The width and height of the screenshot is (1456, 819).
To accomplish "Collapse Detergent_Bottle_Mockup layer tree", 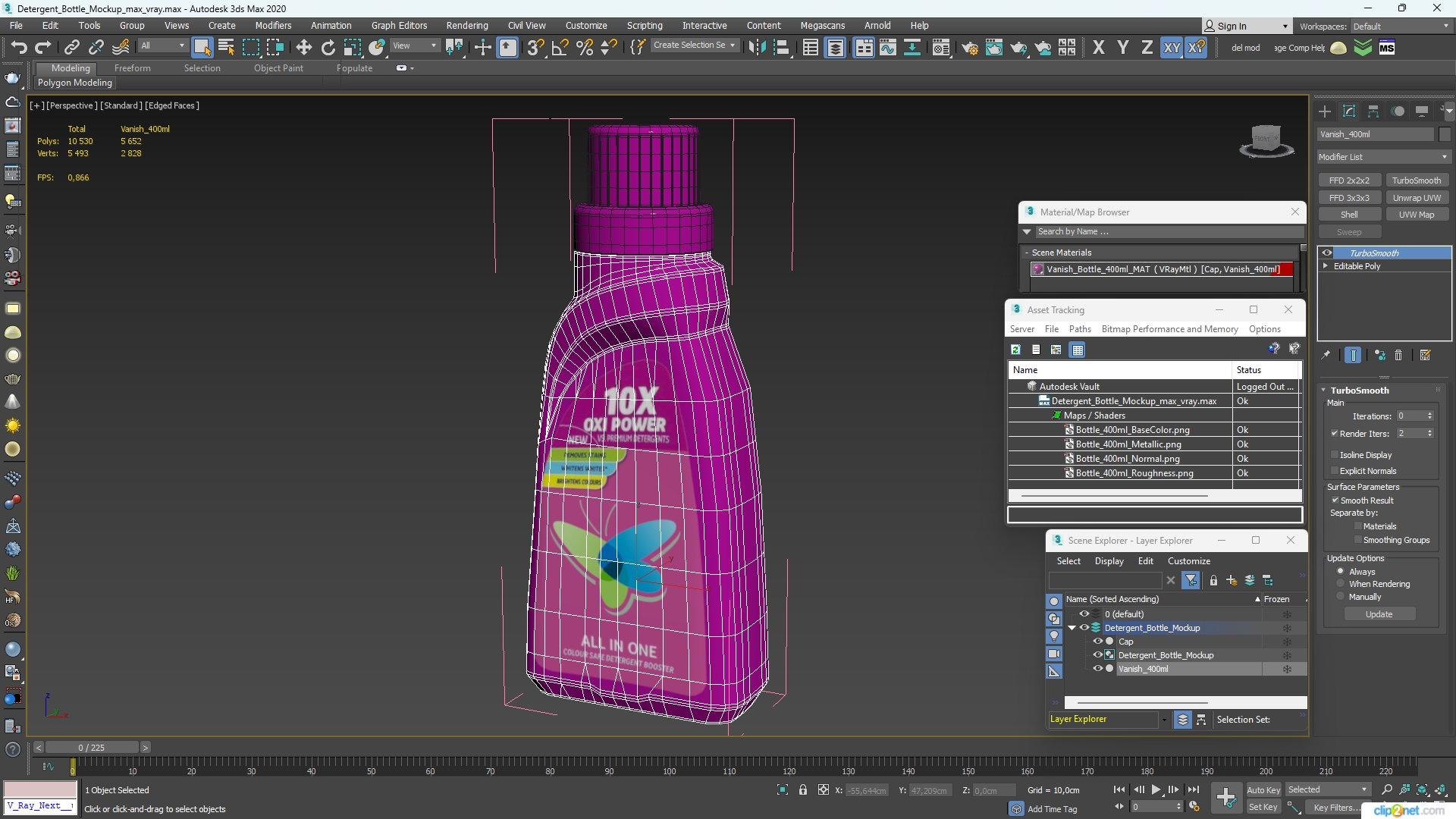I will 1072,628.
